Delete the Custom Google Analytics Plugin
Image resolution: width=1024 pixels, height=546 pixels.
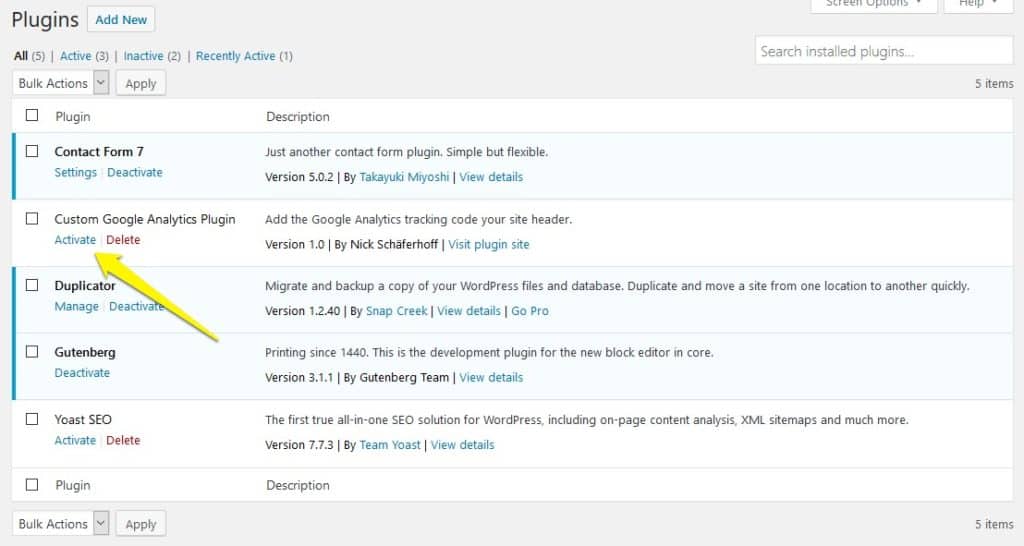123,240
